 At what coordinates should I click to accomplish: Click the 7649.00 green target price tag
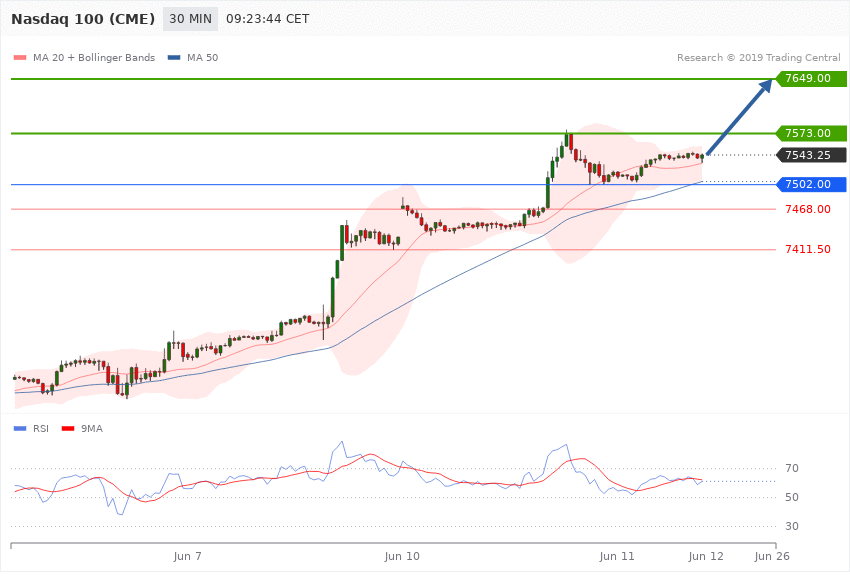pos(811,78)
